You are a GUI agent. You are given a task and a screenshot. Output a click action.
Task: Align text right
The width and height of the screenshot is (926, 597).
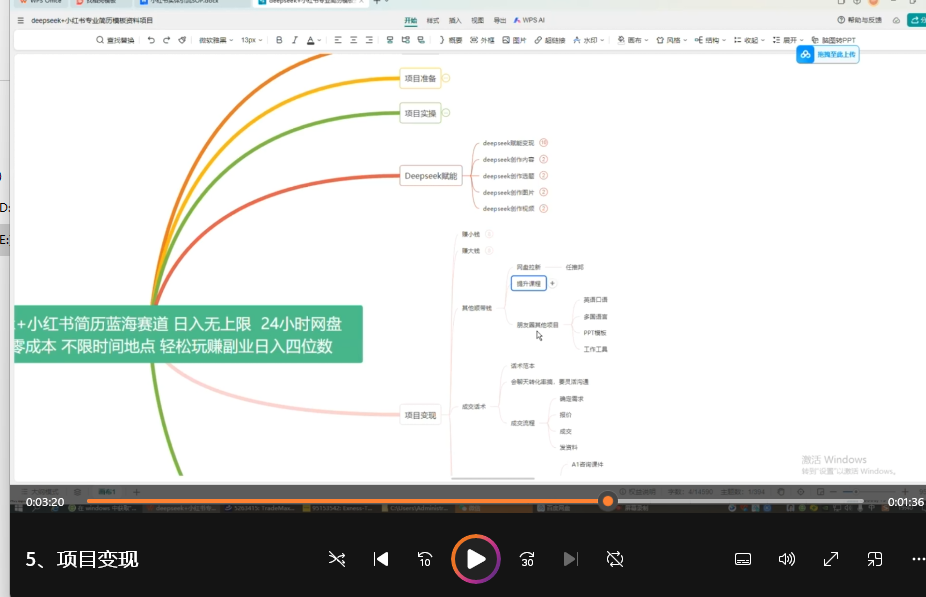(369, 40)
